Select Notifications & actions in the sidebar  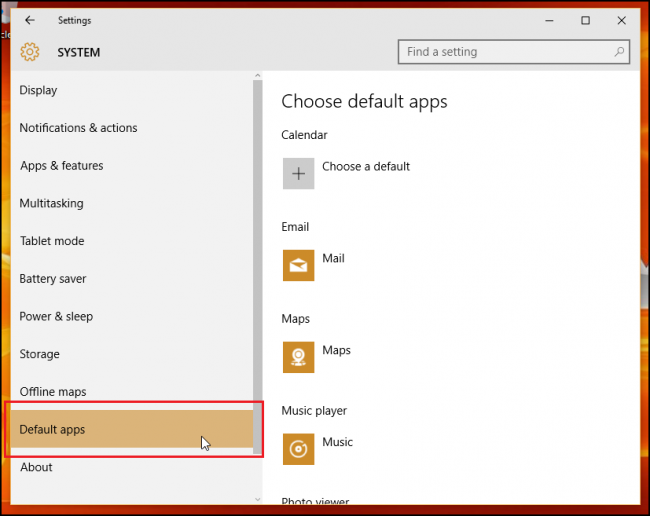[x=78, y=128]
